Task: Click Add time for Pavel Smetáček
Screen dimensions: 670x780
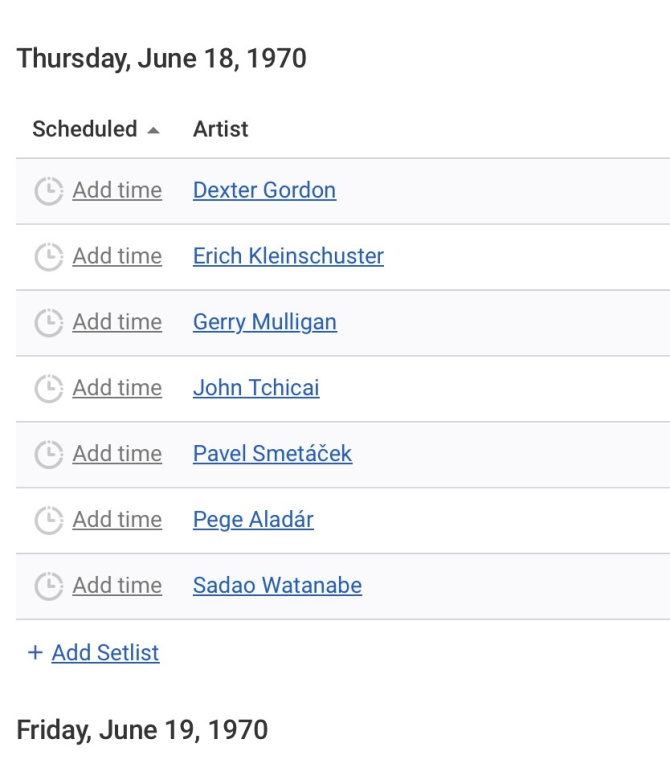Action: pos(117,454)
